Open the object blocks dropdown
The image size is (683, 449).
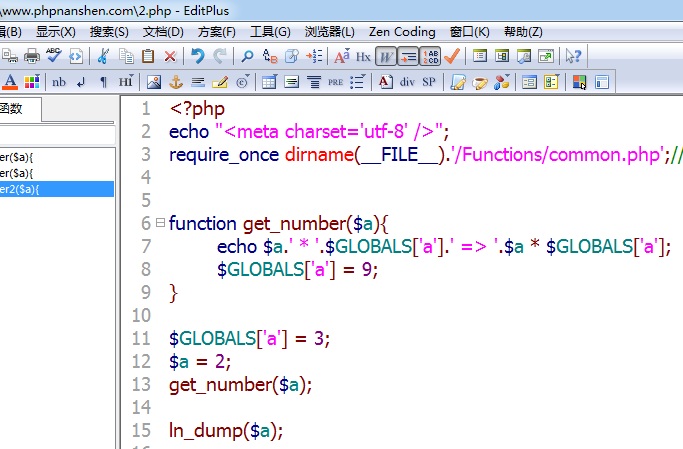click(502, 82)
